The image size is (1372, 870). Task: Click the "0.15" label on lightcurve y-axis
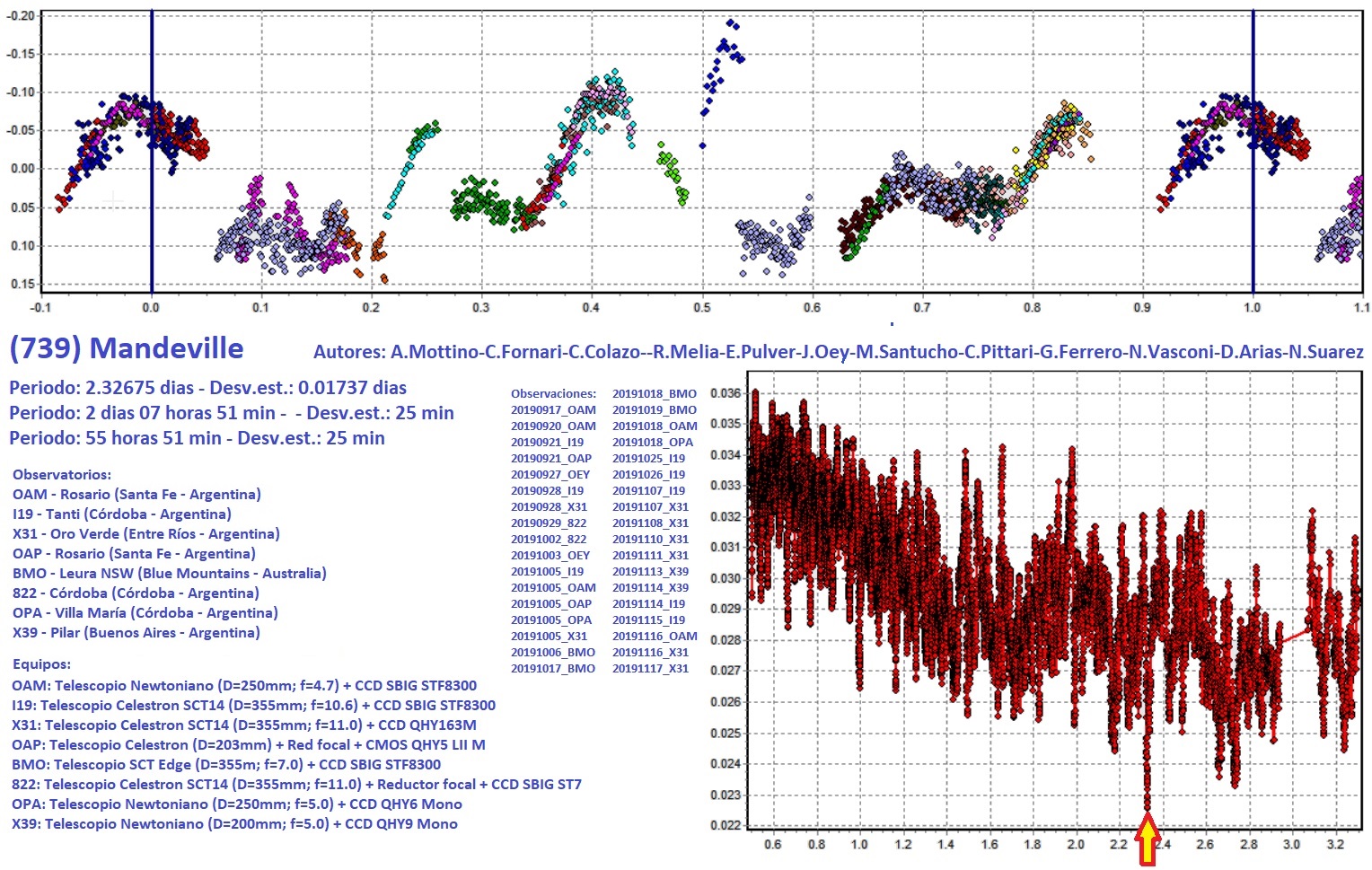[22, 284]
